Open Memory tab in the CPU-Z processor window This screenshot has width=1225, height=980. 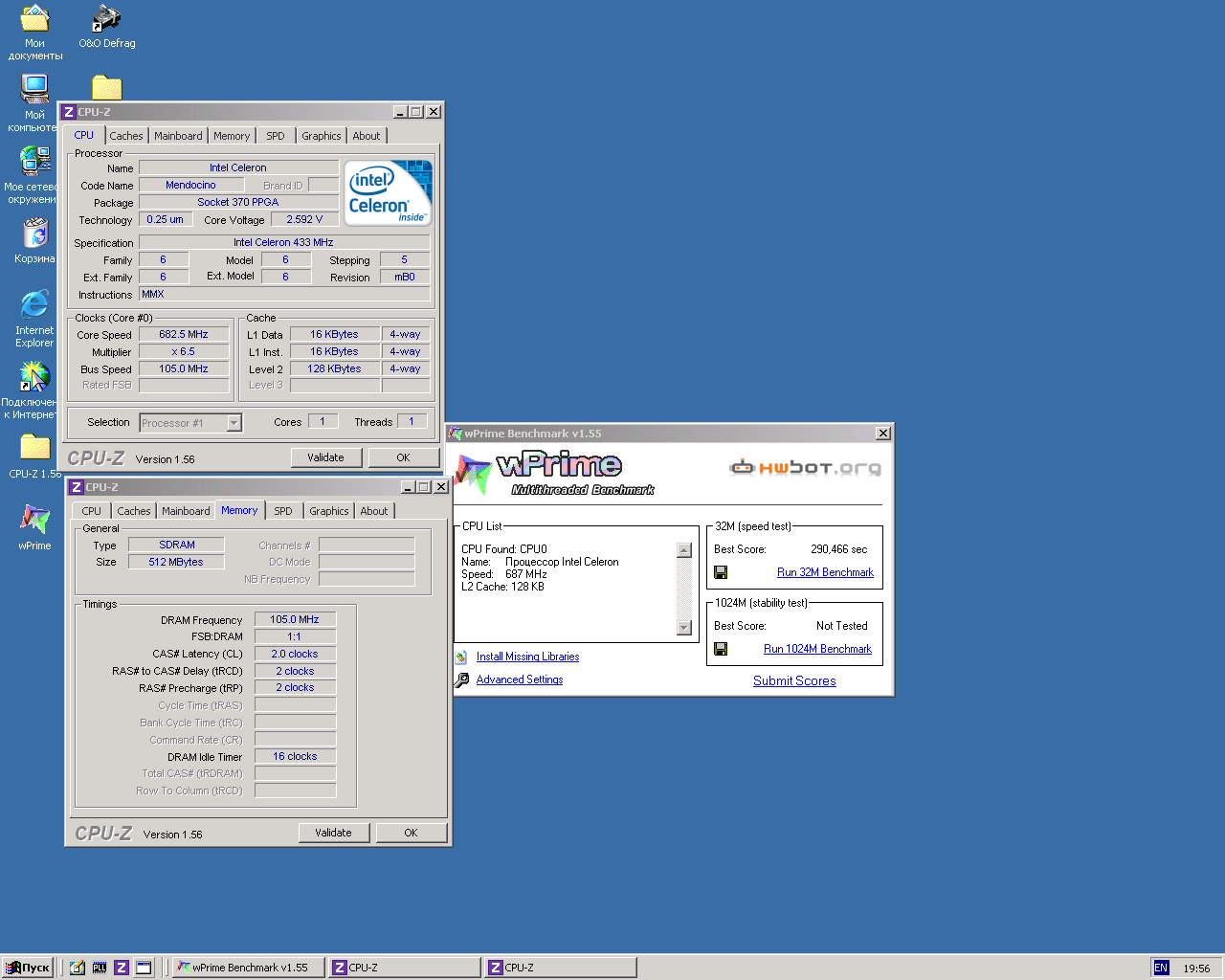[x=232, y=136]
